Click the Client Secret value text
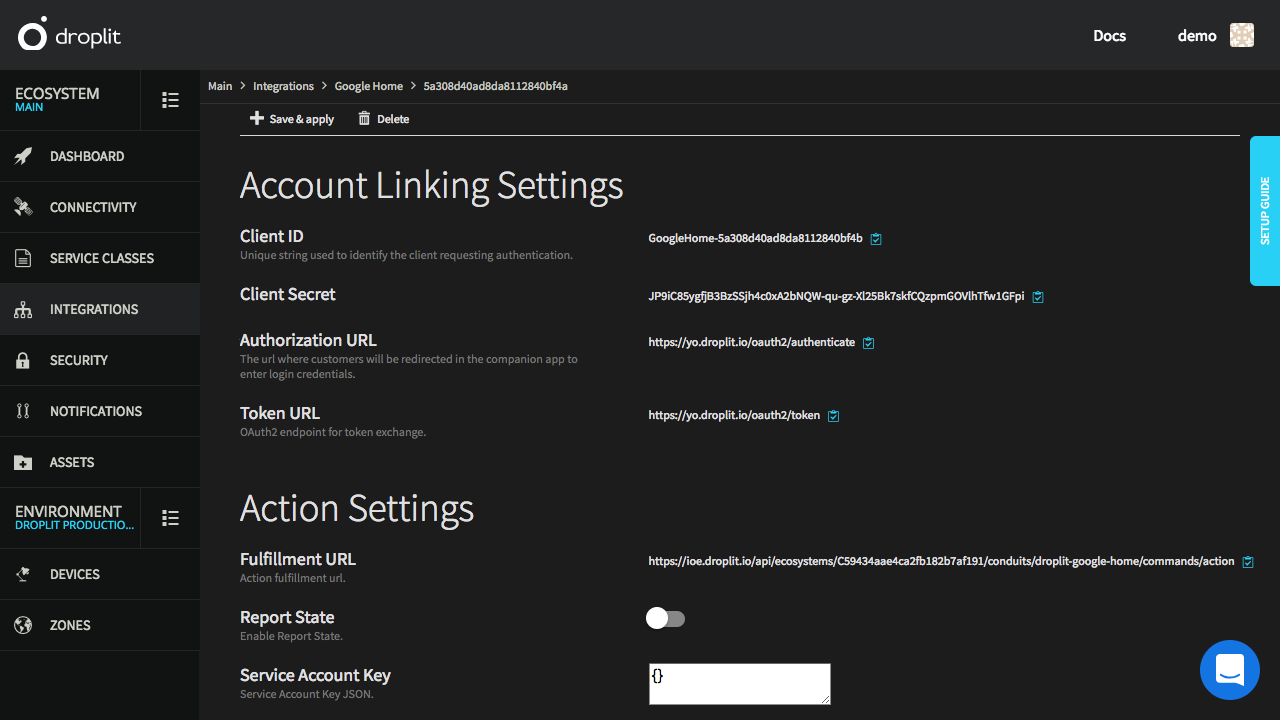1280x720 pixels. point(836,297)
